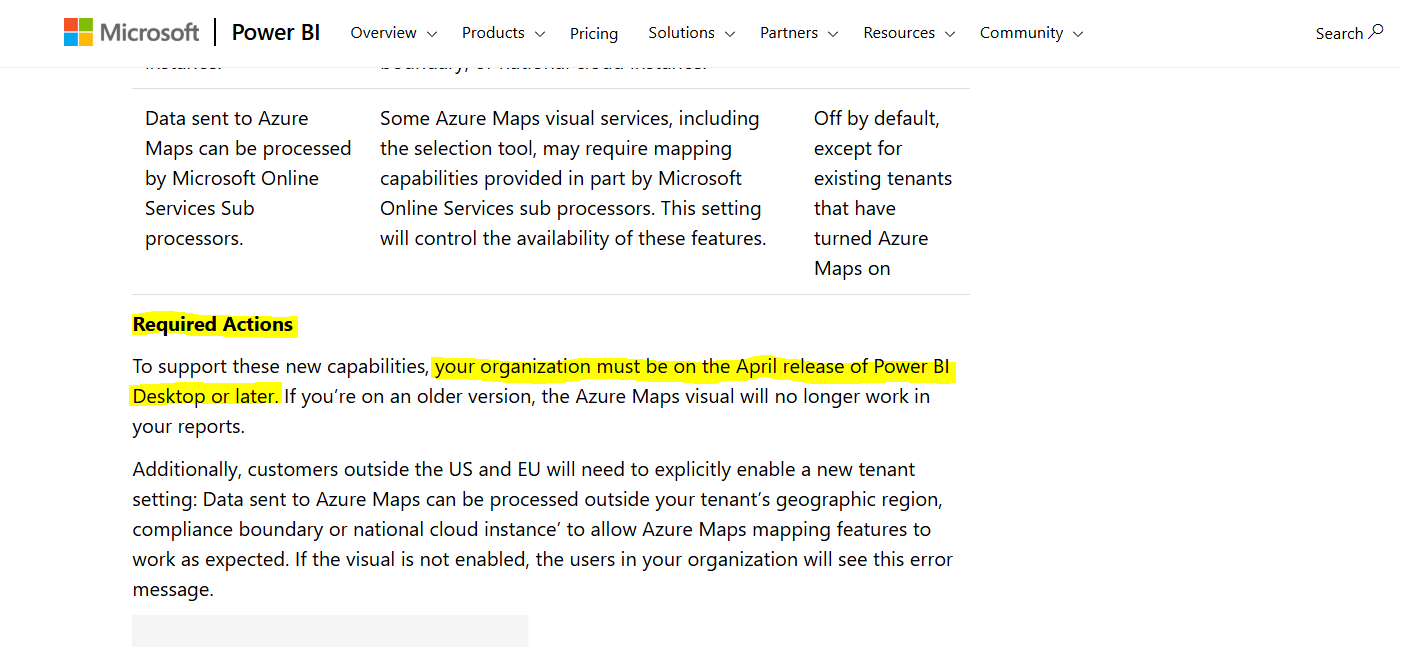Expand the Resources menu
Screen dimensions: 1401x647
tap(909, 33)
